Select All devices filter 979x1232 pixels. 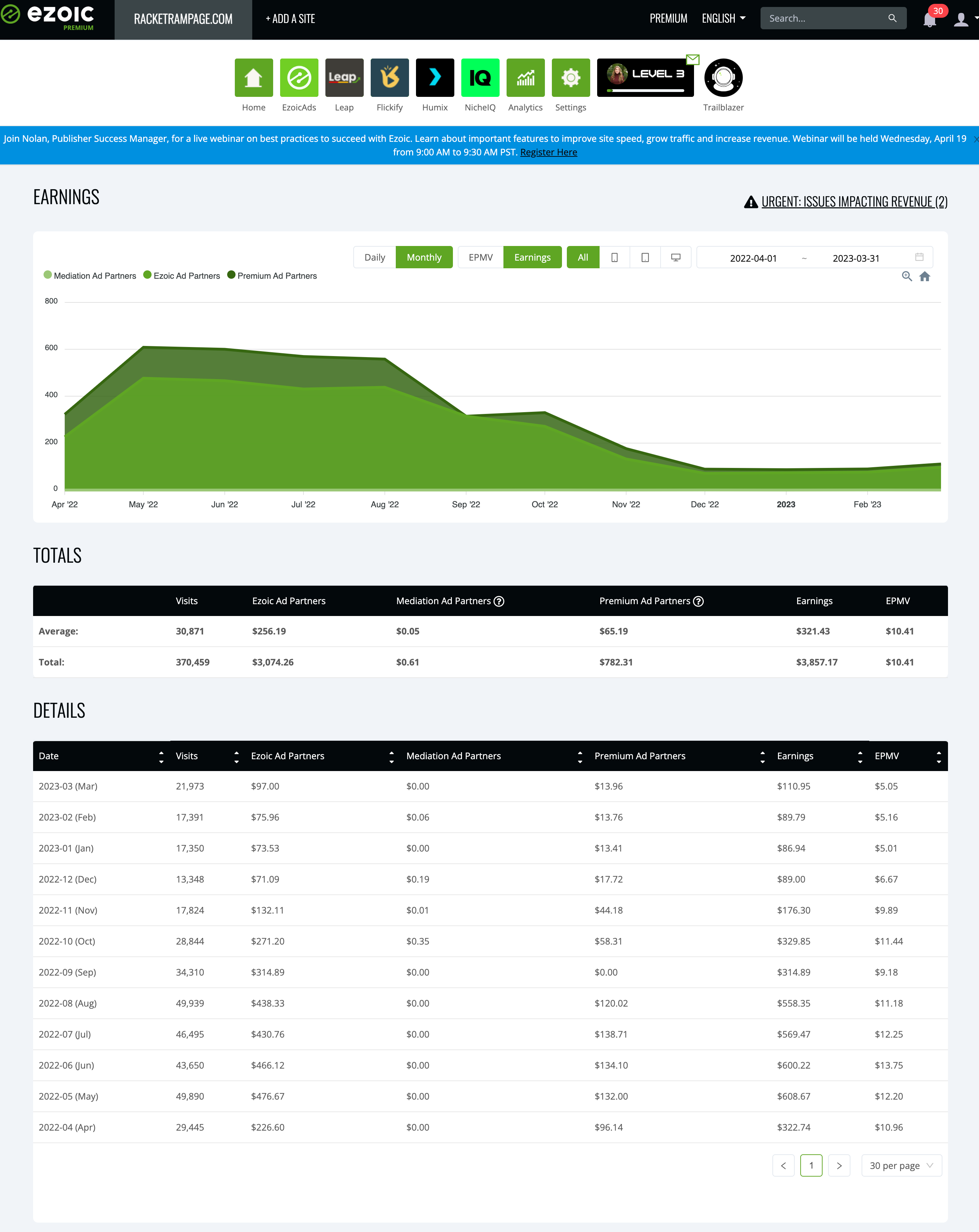tap(583, 257)
